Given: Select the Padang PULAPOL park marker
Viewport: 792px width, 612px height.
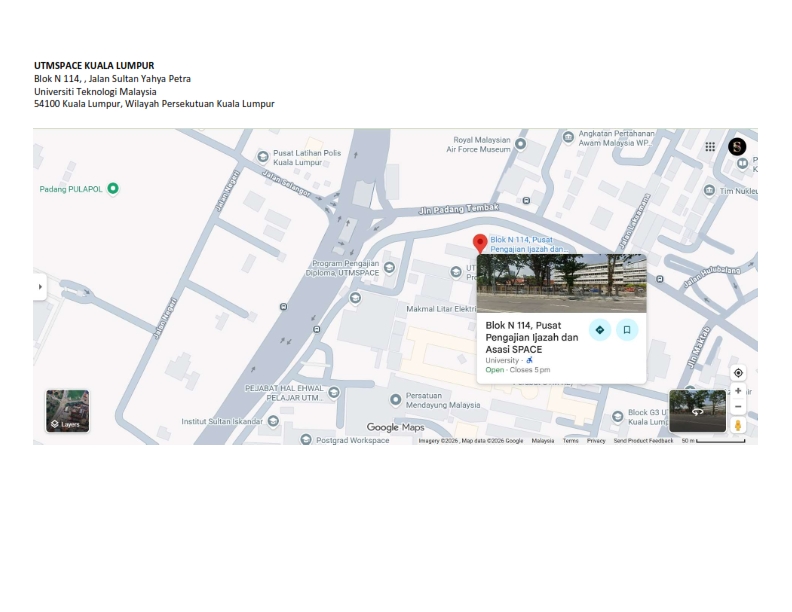Looking at the screenshot, I should 113,188.
